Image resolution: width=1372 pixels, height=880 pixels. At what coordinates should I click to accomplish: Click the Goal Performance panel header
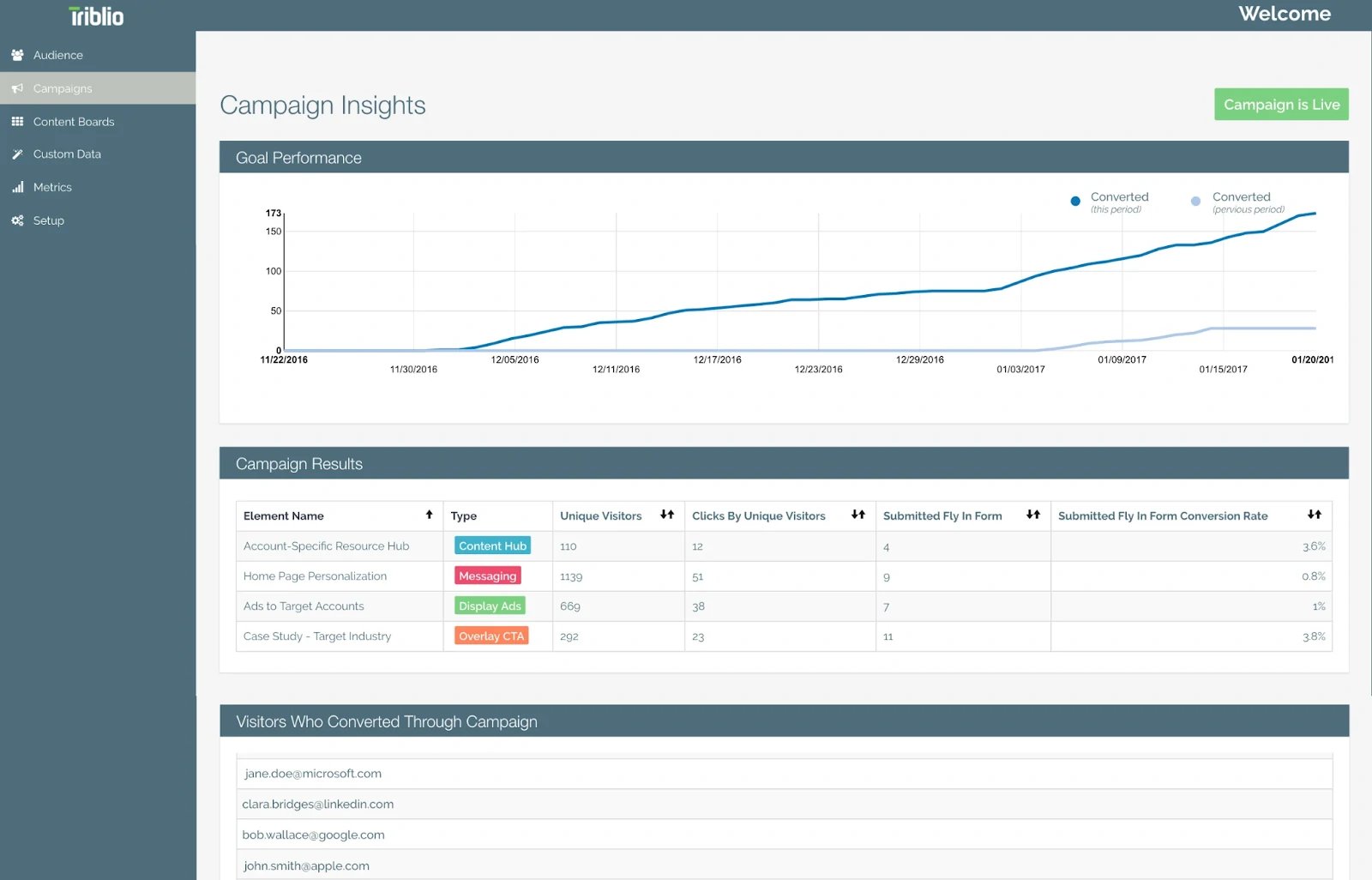coord(784,158)
